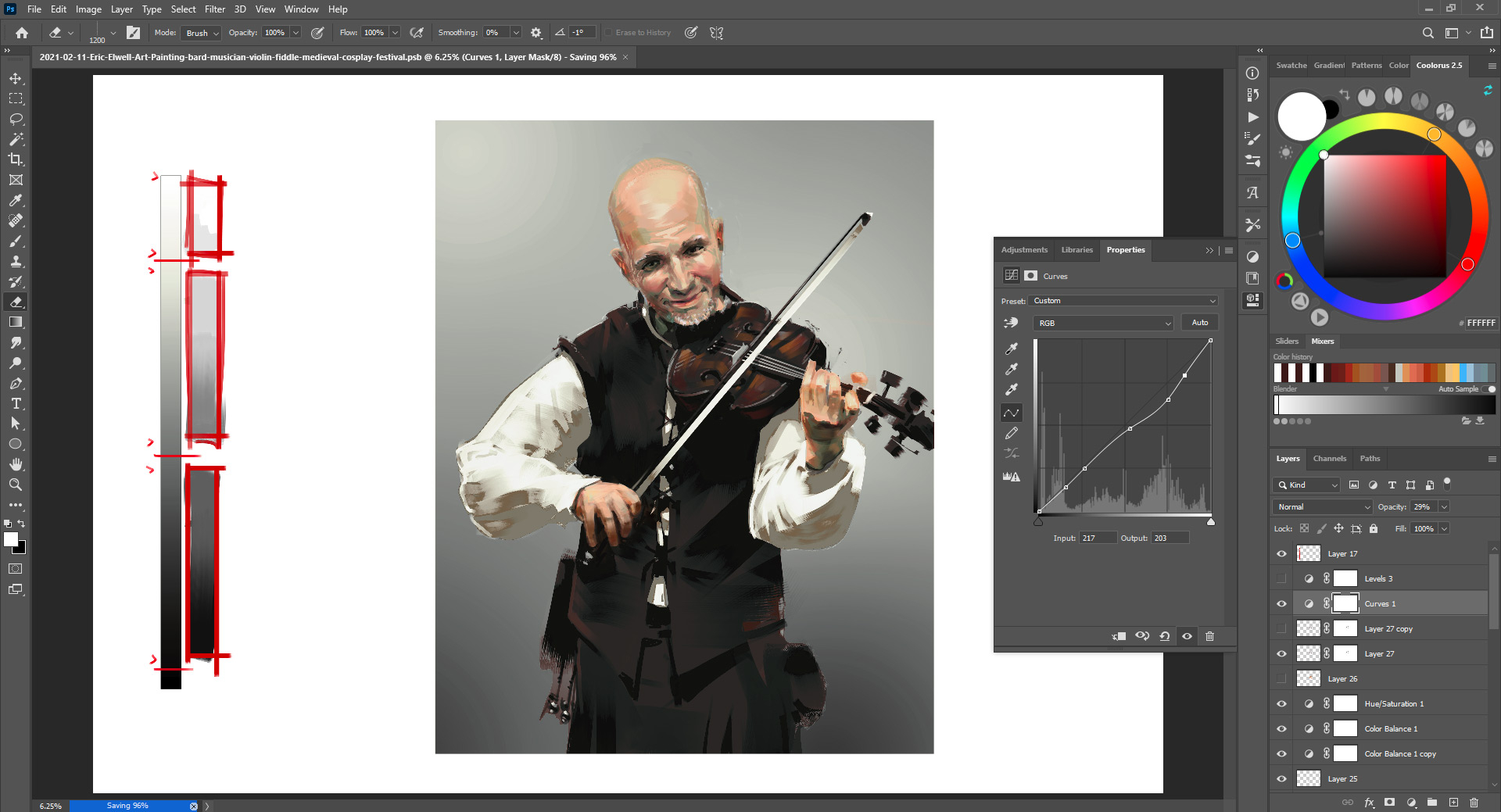
Task: Show the Layer 27 copy layer
Action: [x=1281, y=628]
